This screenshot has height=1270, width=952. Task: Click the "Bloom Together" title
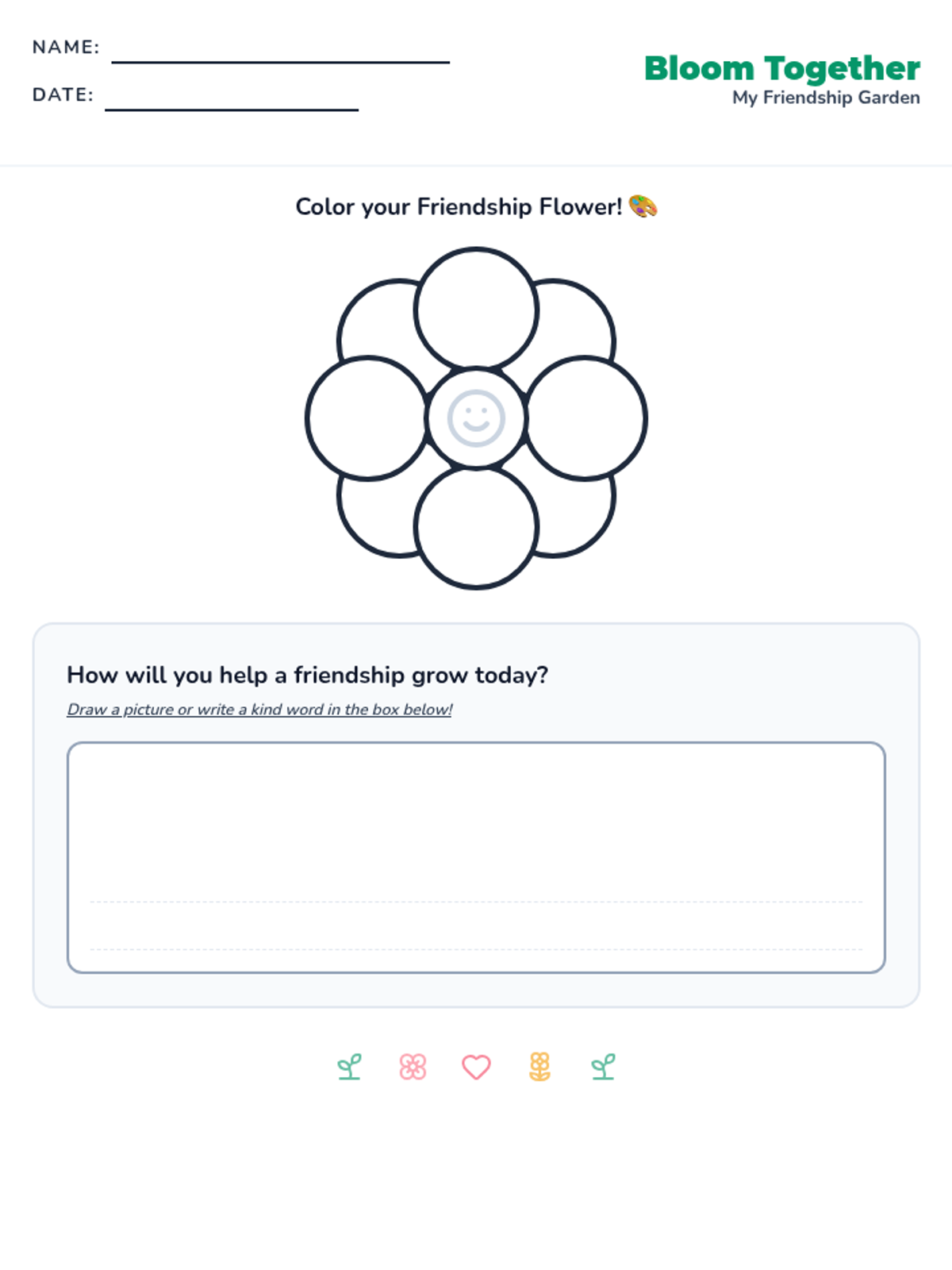point(781,68)
